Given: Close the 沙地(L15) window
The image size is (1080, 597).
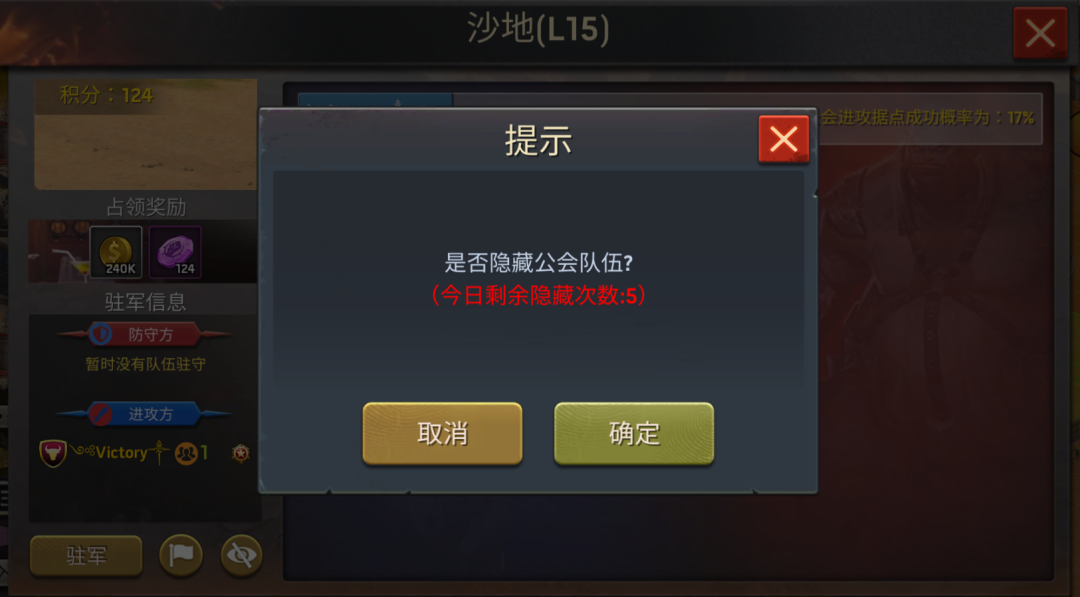Looking at the screenshot, I should [1040, 32].
